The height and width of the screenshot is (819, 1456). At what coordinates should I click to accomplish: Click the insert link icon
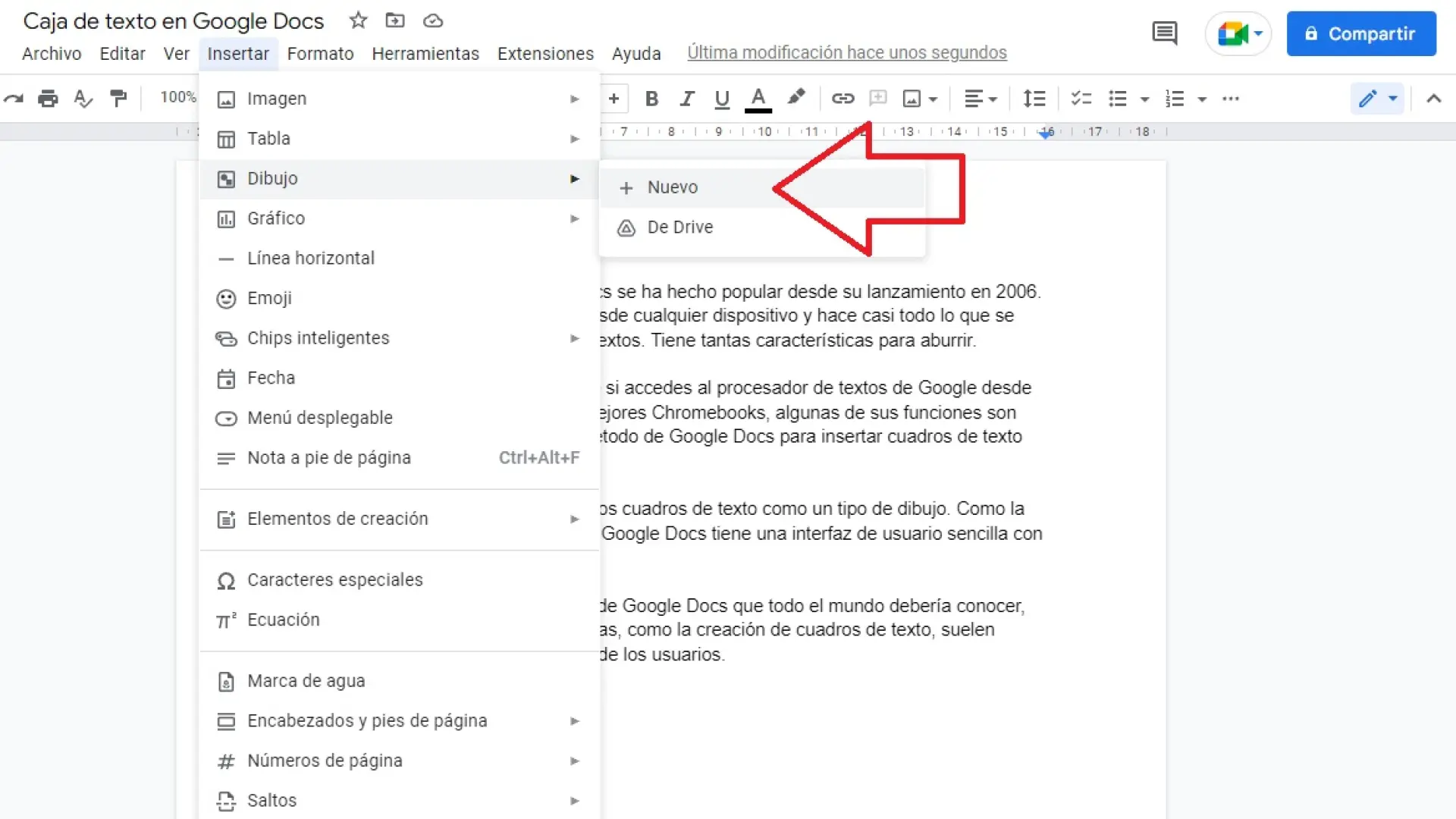point(843,99)
